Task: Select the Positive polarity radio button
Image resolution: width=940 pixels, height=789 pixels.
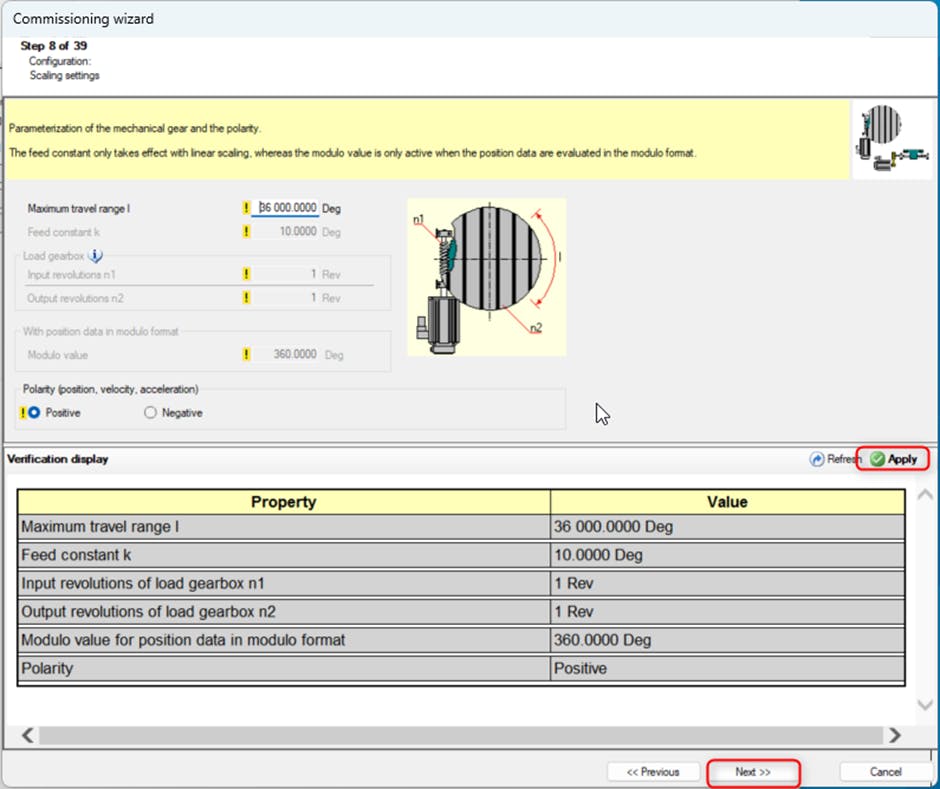Action: (34, 412)
